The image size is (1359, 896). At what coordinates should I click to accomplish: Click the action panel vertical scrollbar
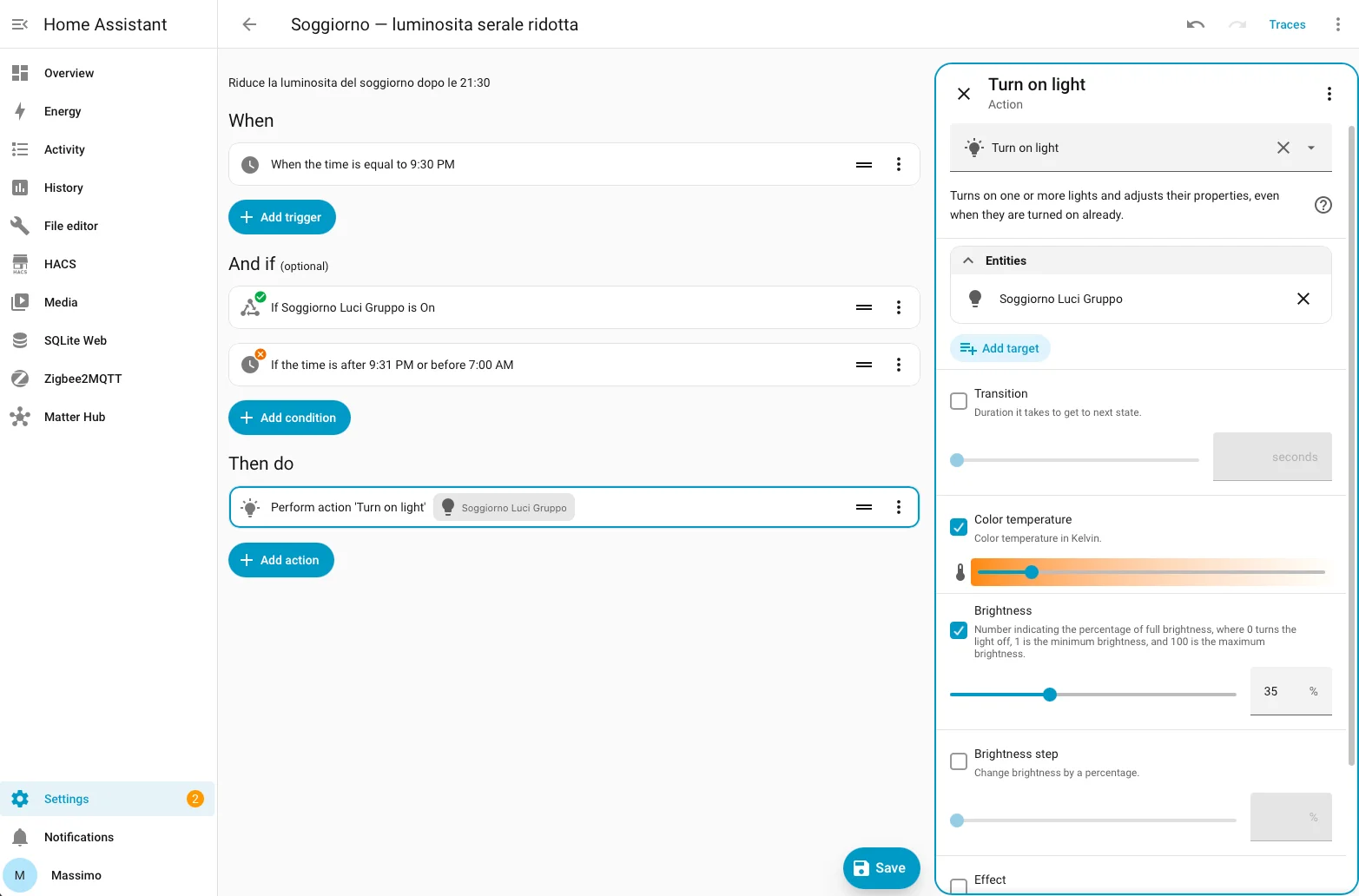[x=1351, y=445]
